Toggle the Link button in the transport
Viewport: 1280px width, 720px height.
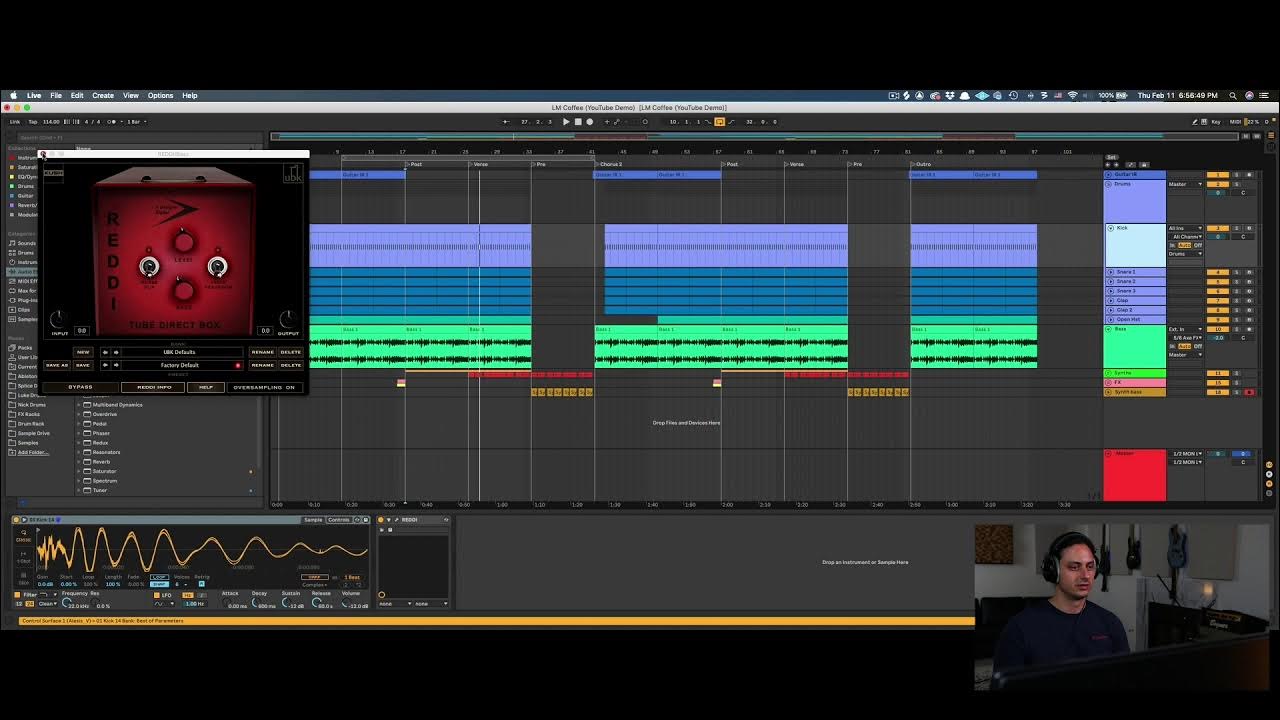15,122
